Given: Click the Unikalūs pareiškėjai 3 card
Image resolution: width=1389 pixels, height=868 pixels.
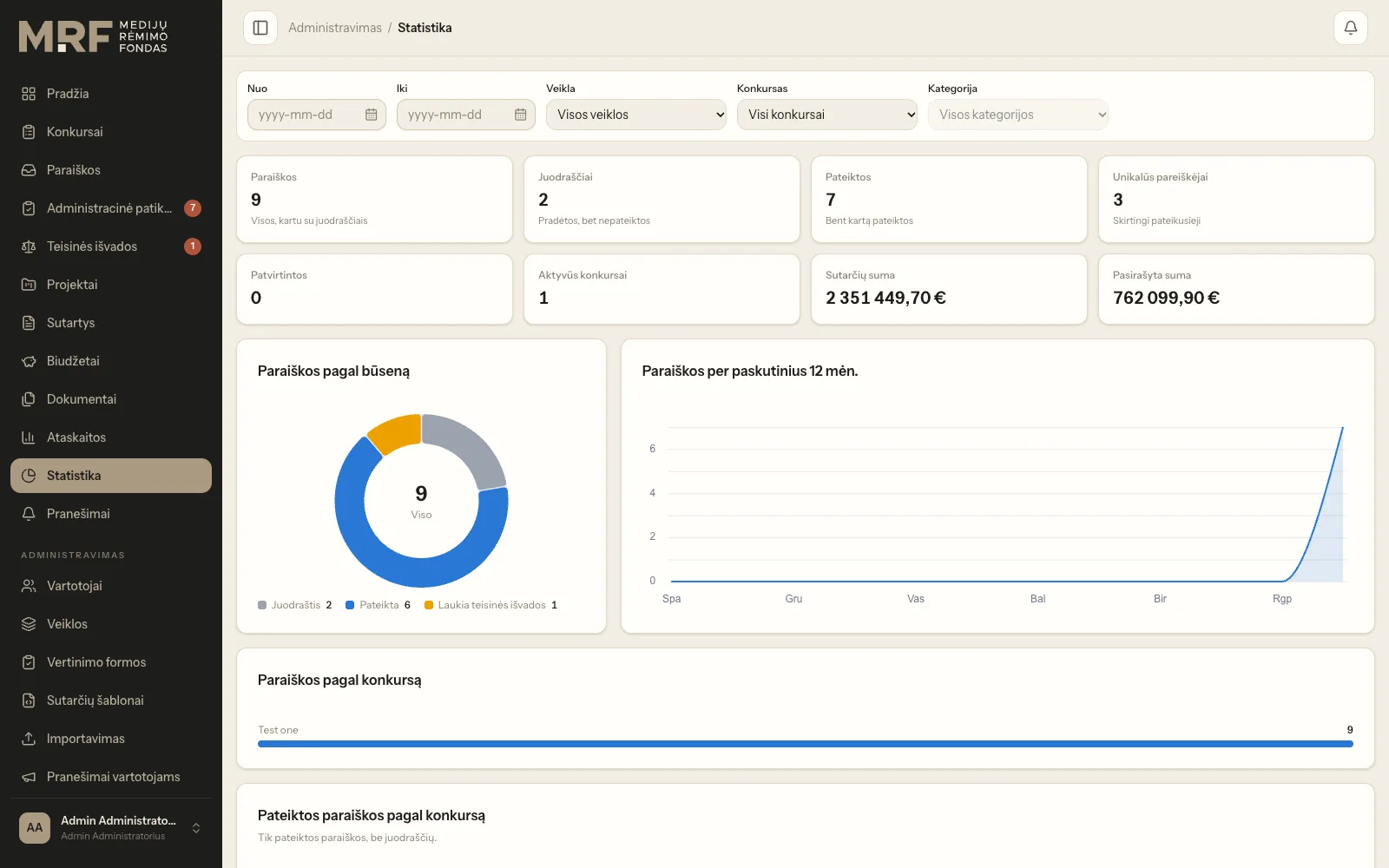Looking at the screenshot, I should 1237,200.
